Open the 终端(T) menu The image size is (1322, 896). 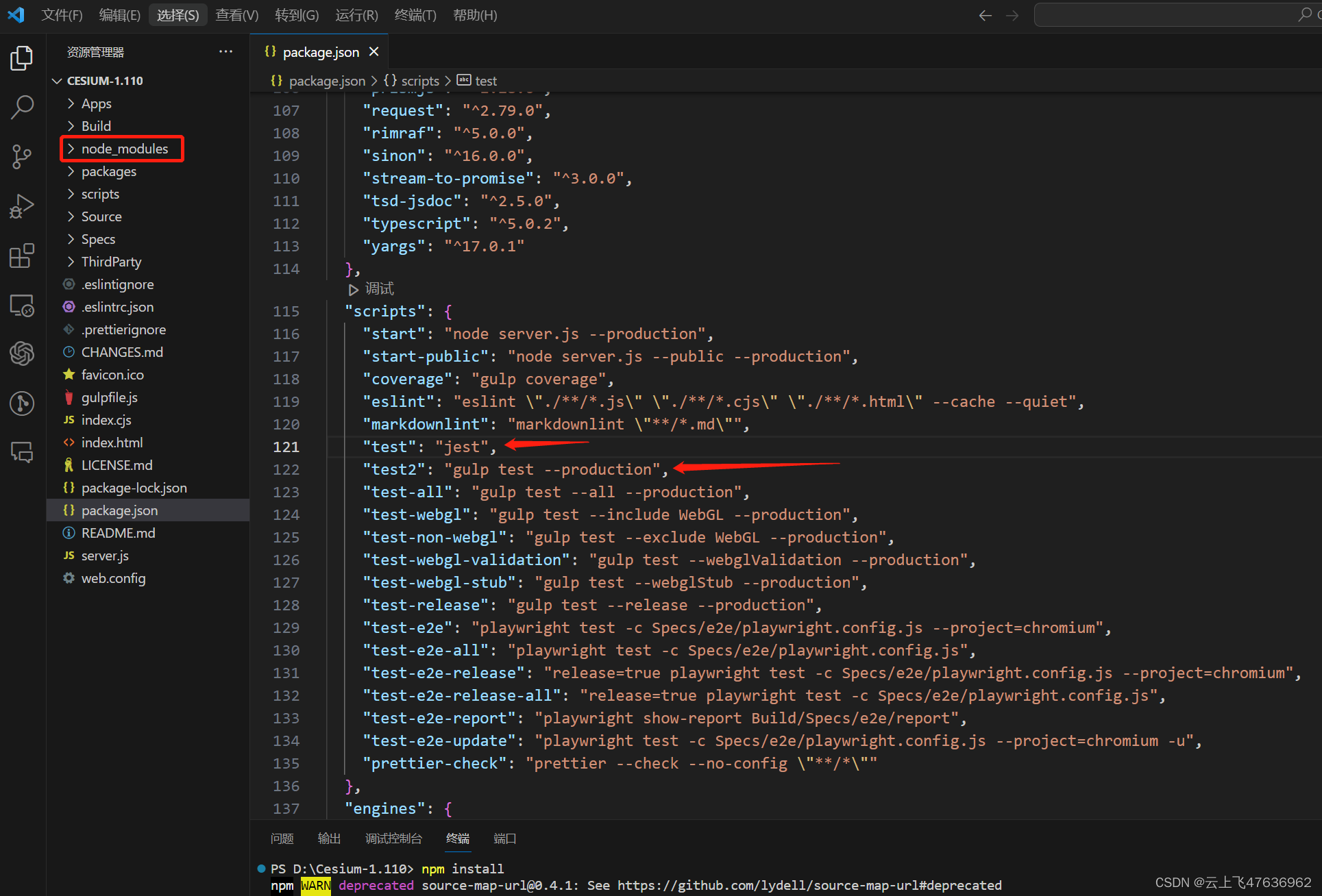coord(415,15)
